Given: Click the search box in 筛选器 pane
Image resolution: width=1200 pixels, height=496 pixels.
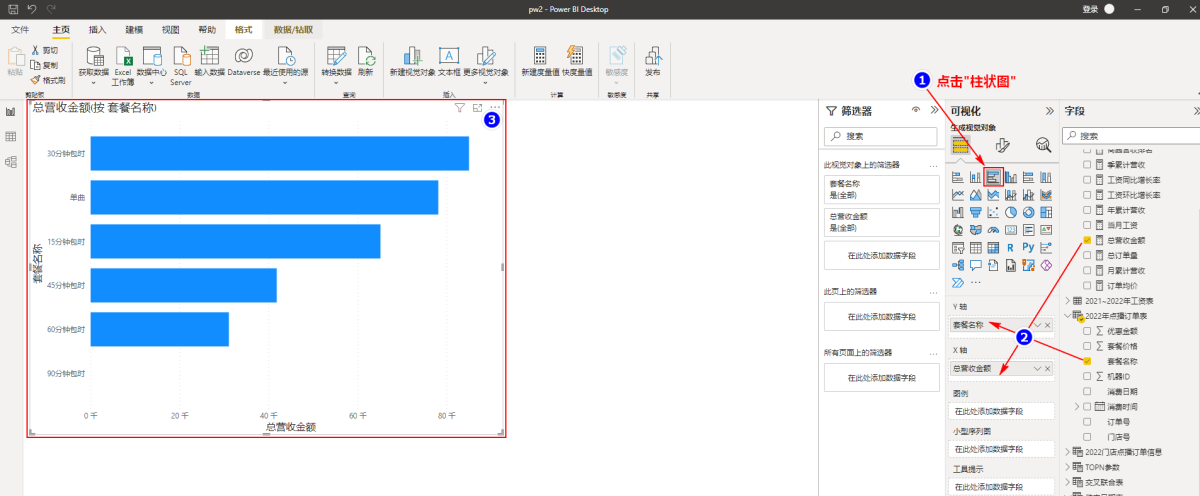Looking at the screenshot, I should (880, 136).
